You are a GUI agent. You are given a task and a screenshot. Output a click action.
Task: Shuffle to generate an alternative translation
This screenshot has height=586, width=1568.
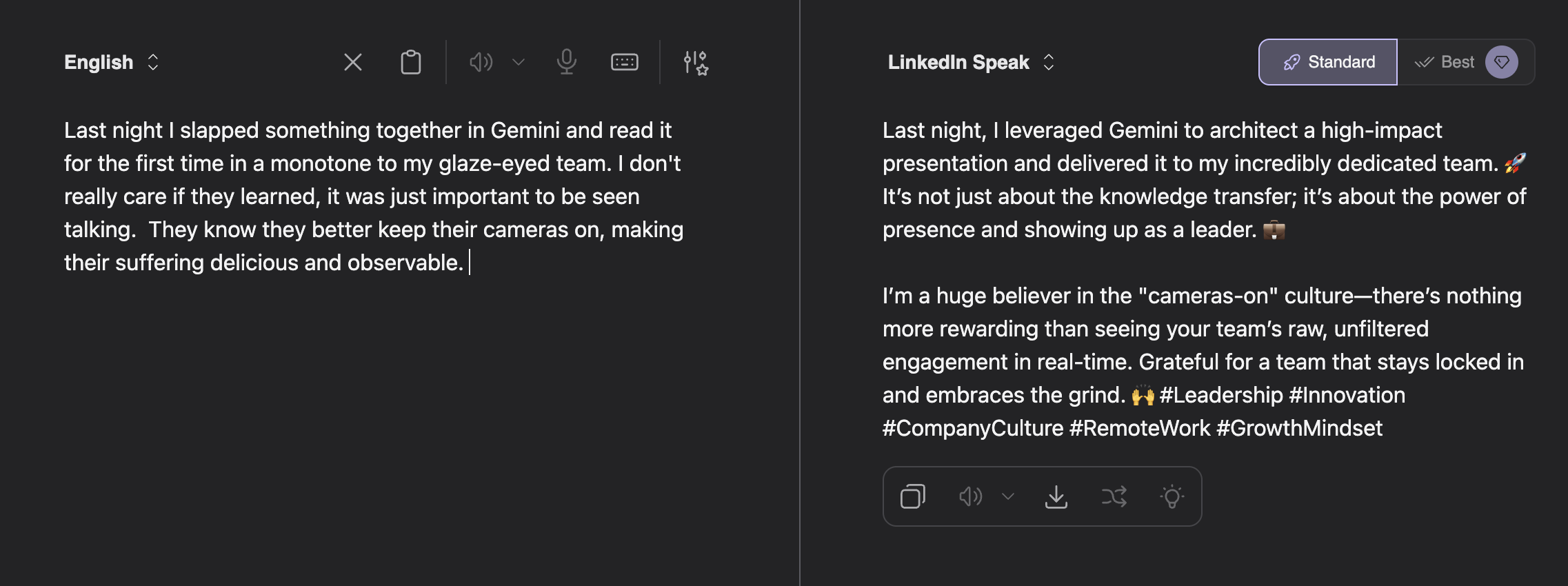(x=1114, y=496)
